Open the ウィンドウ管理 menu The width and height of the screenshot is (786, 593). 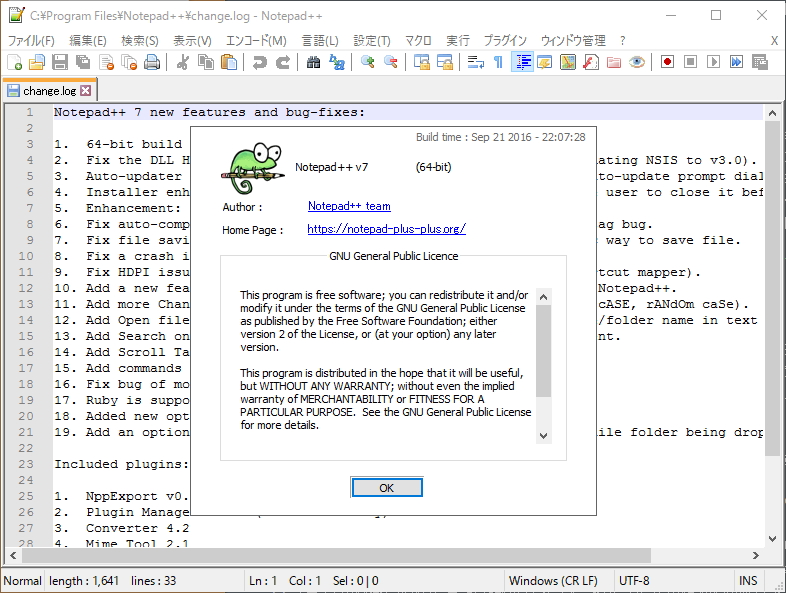(x=573, y=41)
